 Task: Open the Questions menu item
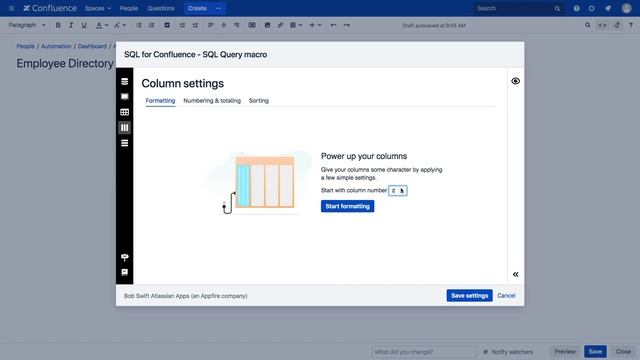161,8
